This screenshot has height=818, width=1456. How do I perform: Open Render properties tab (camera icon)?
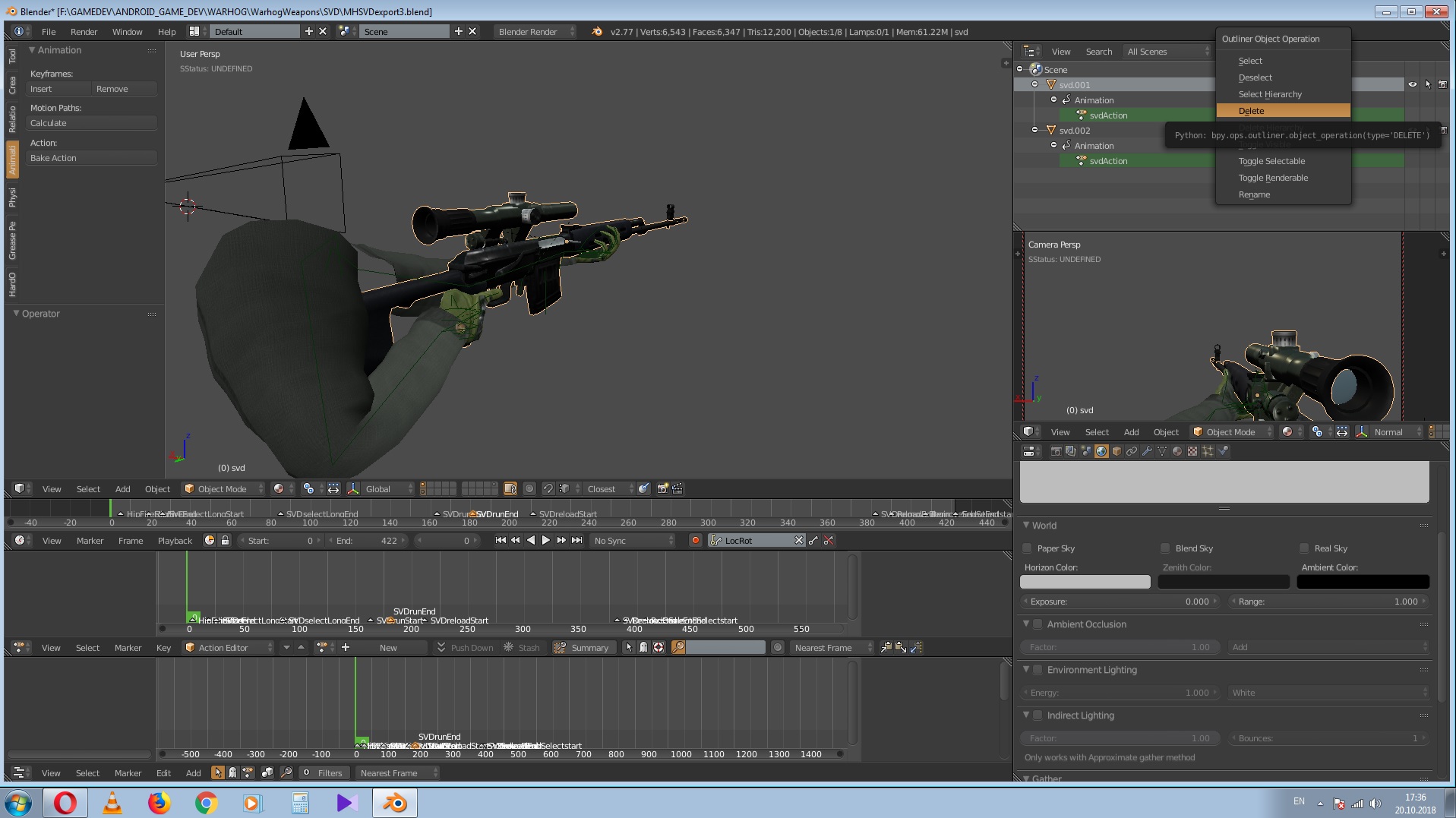pos(1056,451)
